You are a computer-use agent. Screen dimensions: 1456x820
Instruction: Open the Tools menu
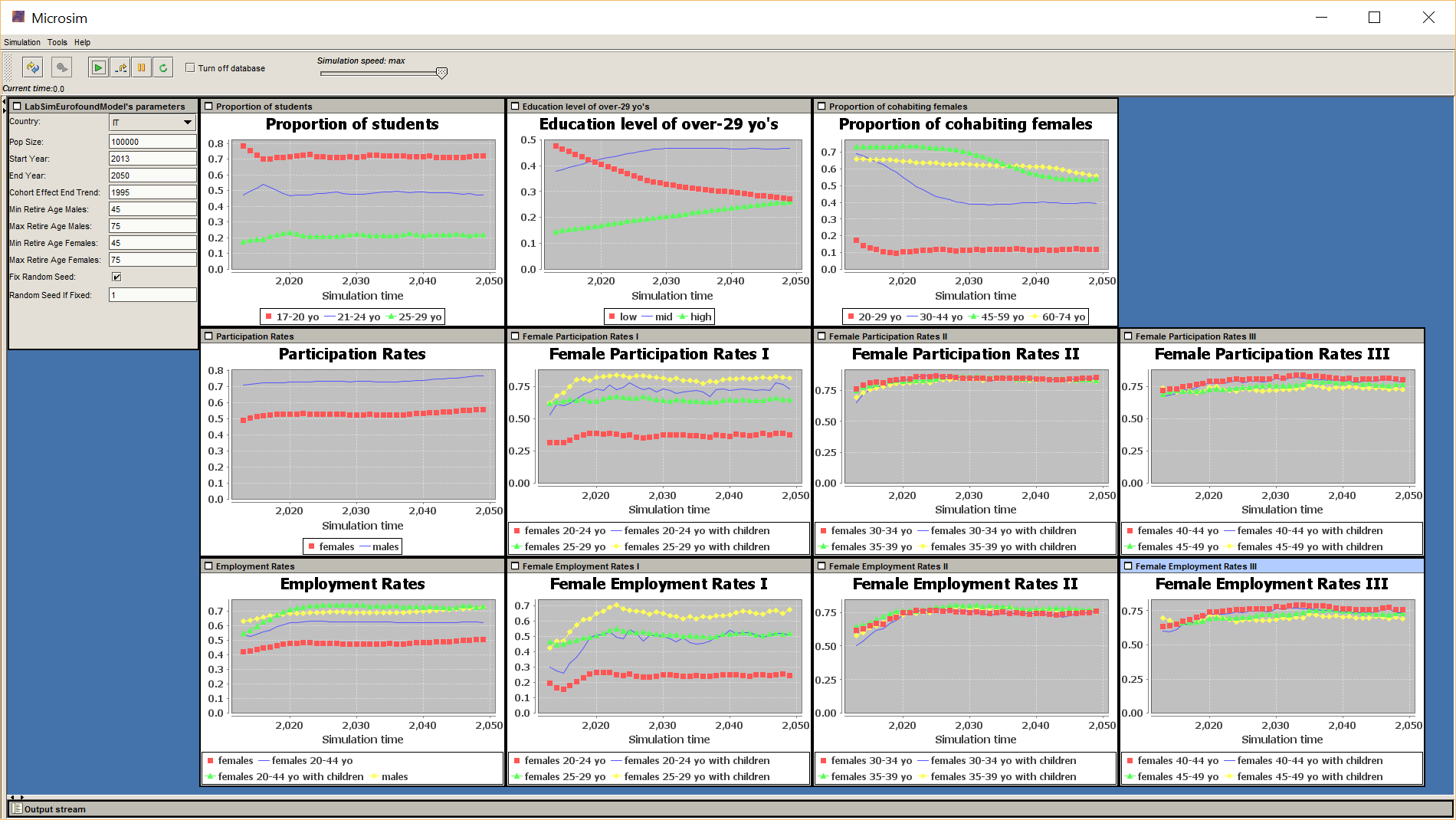(x=57, y=43)
